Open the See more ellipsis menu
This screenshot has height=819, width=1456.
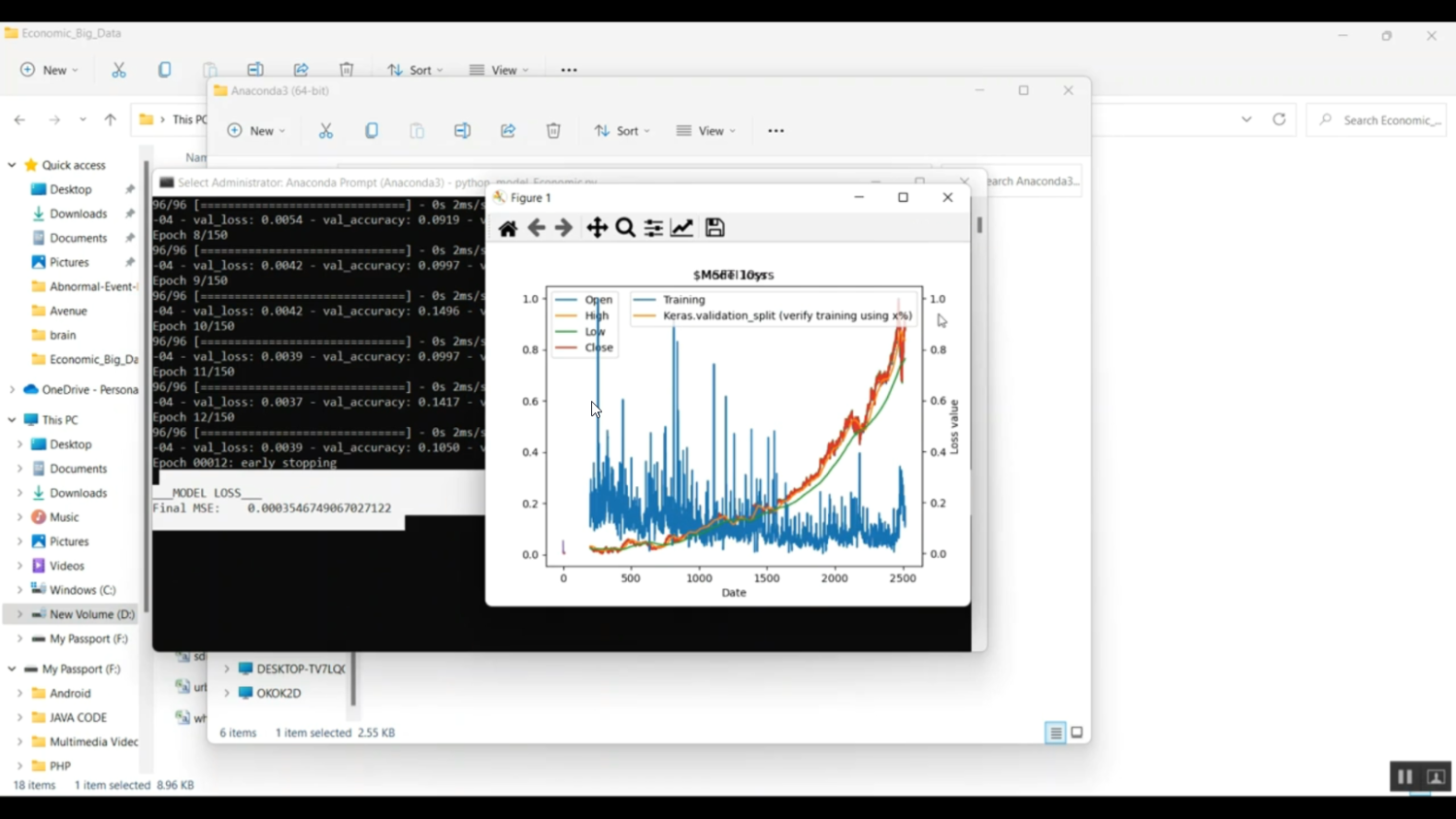(775, 130)
